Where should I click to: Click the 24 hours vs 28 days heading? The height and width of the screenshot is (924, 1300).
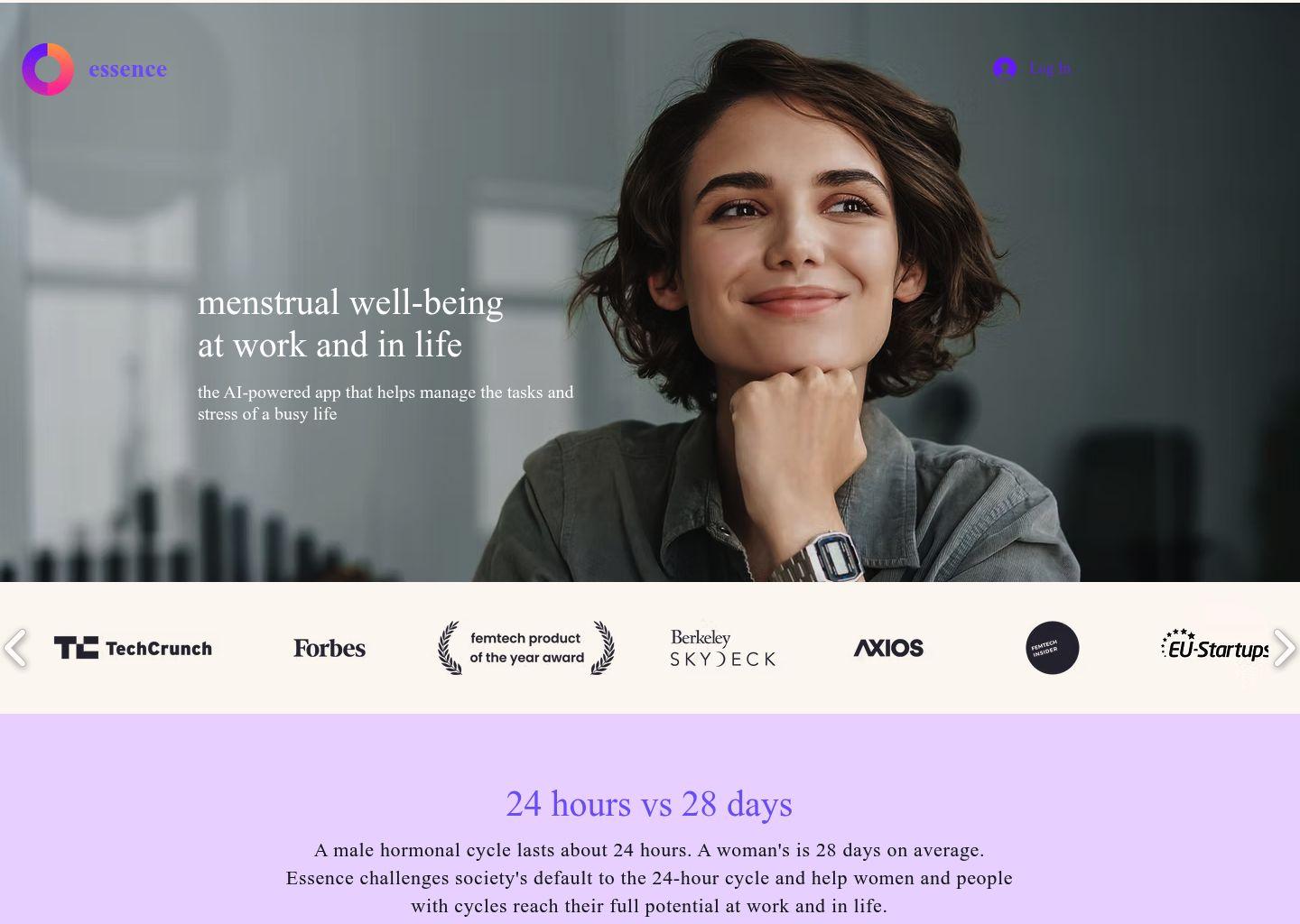point(649,803)
